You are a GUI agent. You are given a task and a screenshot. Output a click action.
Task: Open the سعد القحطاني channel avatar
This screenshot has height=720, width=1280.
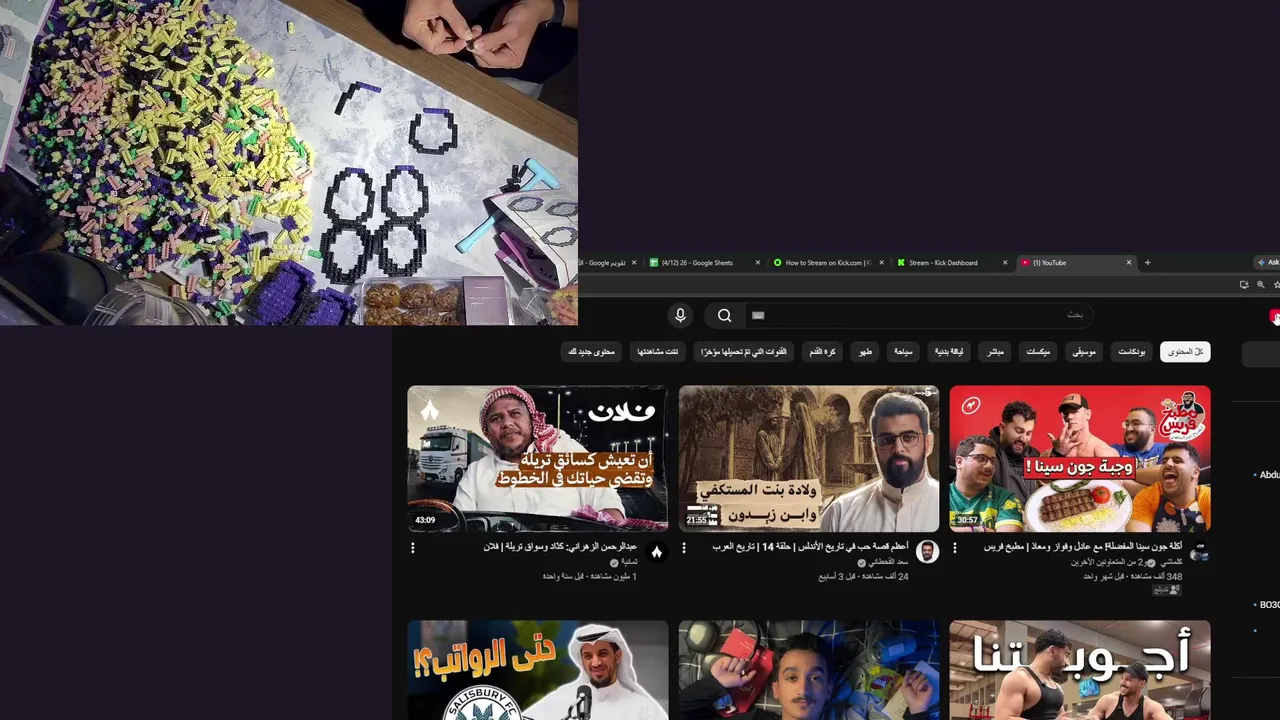[x=928, y=552]
